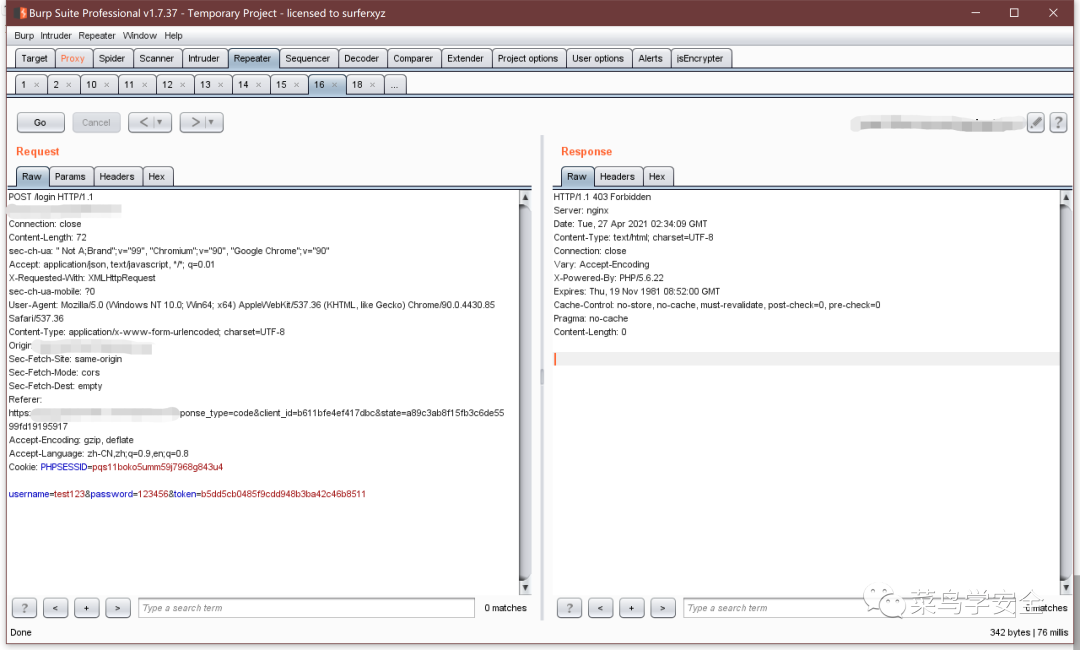Open the Project options tab
Viewport: 1080px width, 650px height.
[x=528, y=59]
